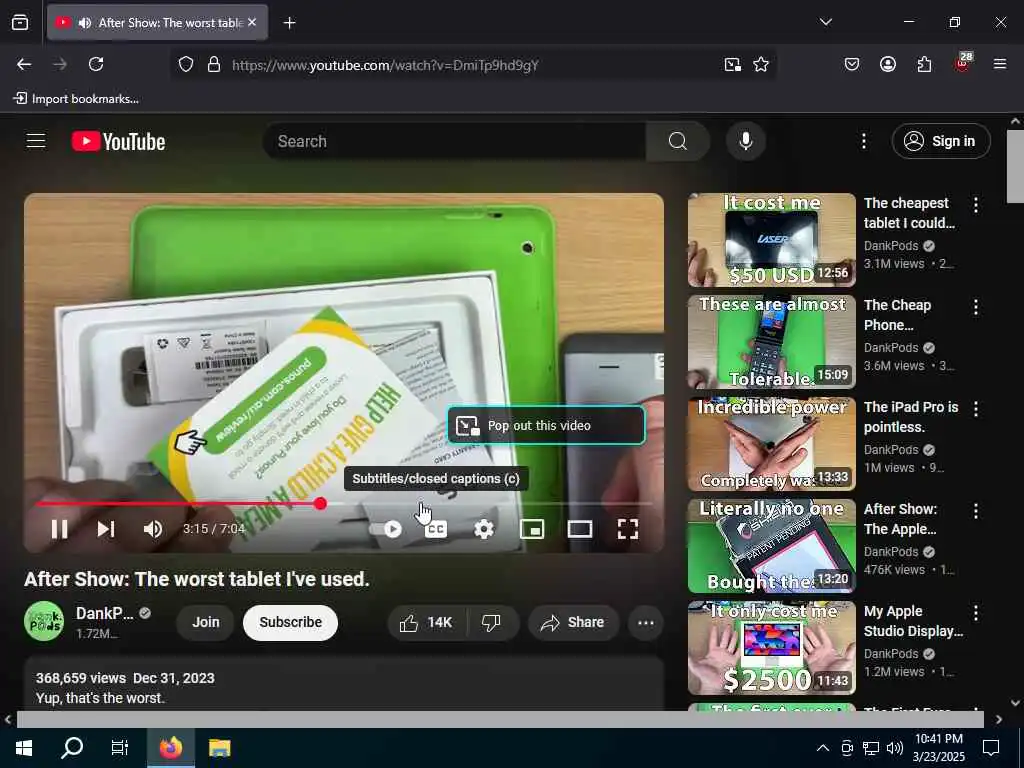Screen dimensions: 1024x768
Task: Enter full screen mode
Action: click(x=628, y=529)
